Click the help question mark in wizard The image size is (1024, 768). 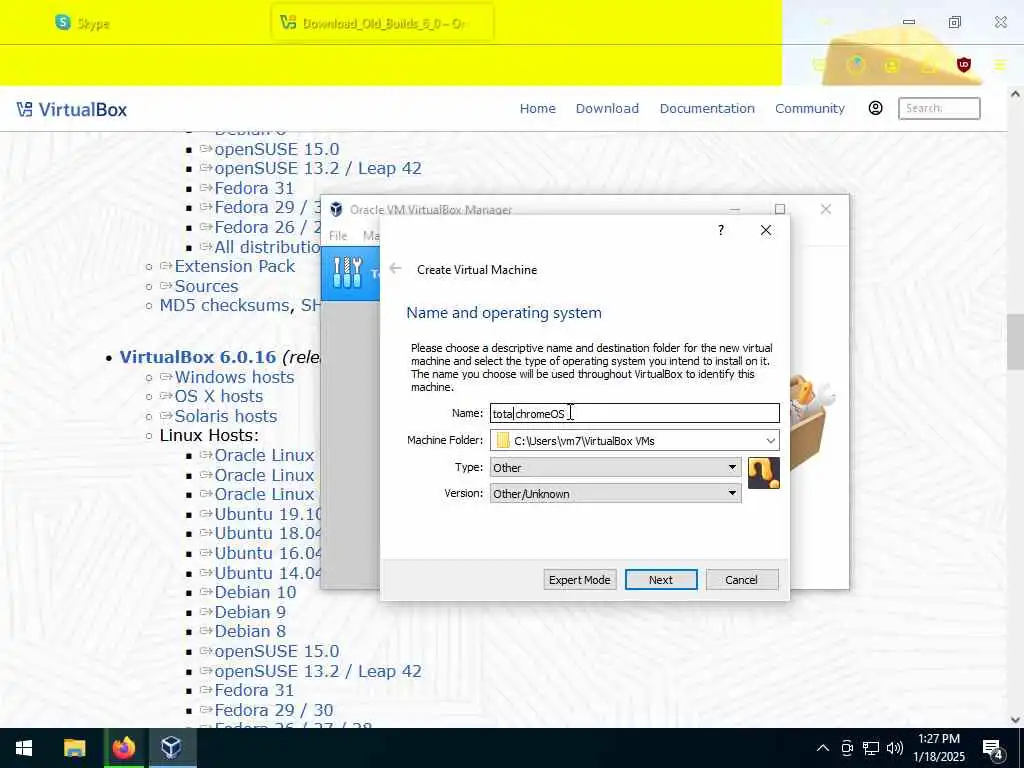[721, 230]
